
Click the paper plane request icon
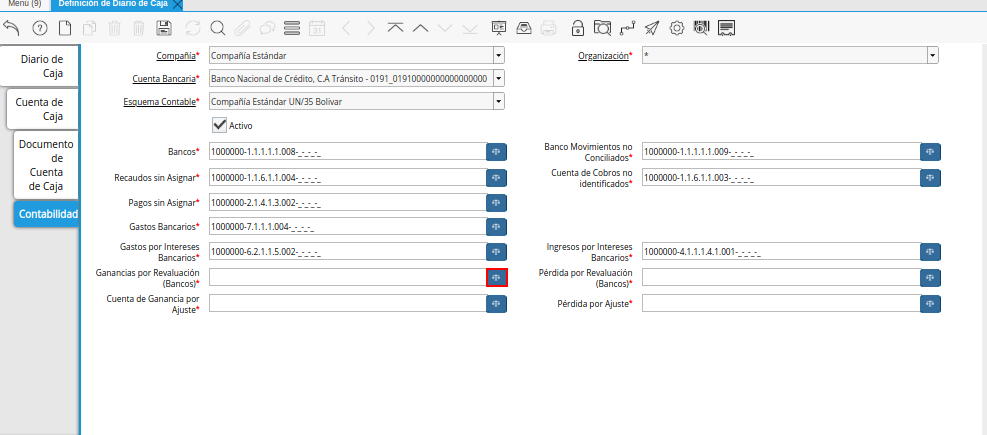tap(652, 28)
